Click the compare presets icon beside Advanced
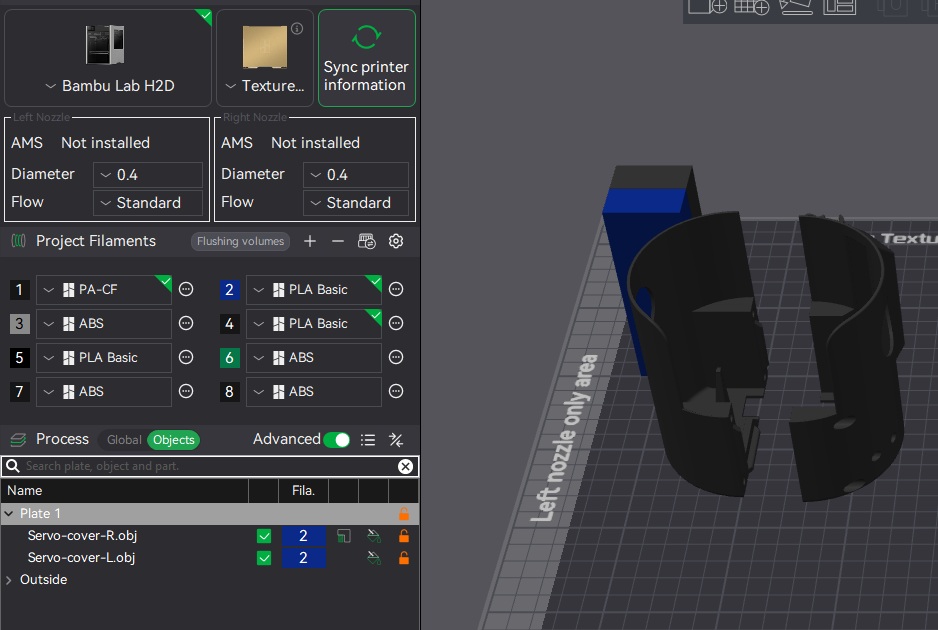The image size is (938, 630). tap(396, 440)
